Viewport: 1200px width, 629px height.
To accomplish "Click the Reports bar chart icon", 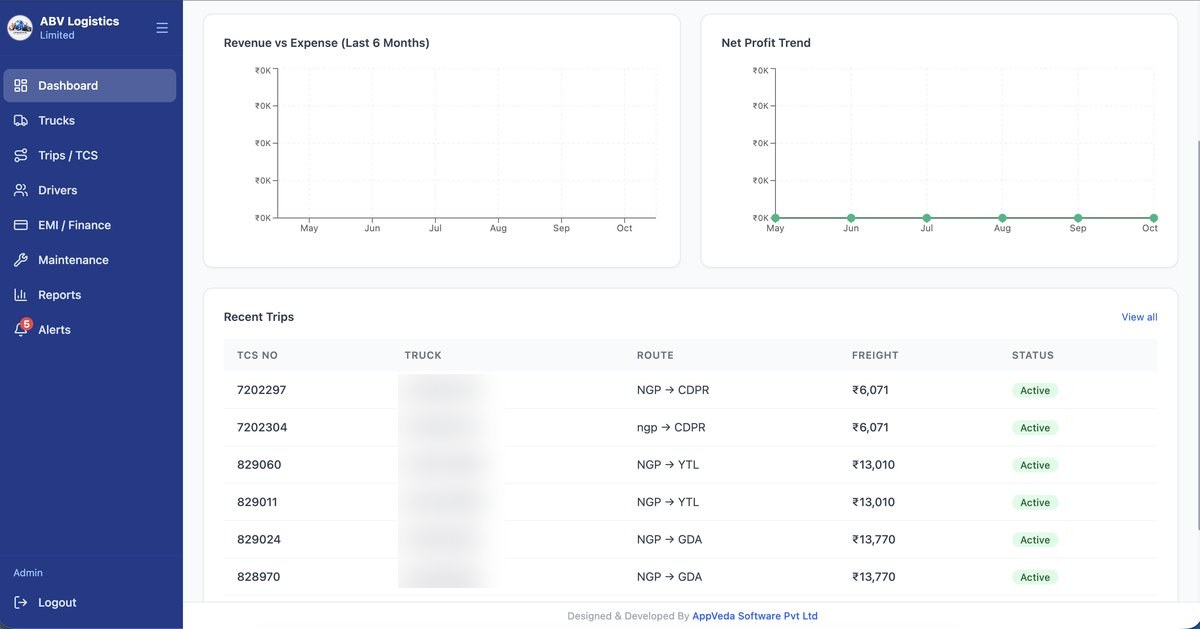I will (20, 295).
